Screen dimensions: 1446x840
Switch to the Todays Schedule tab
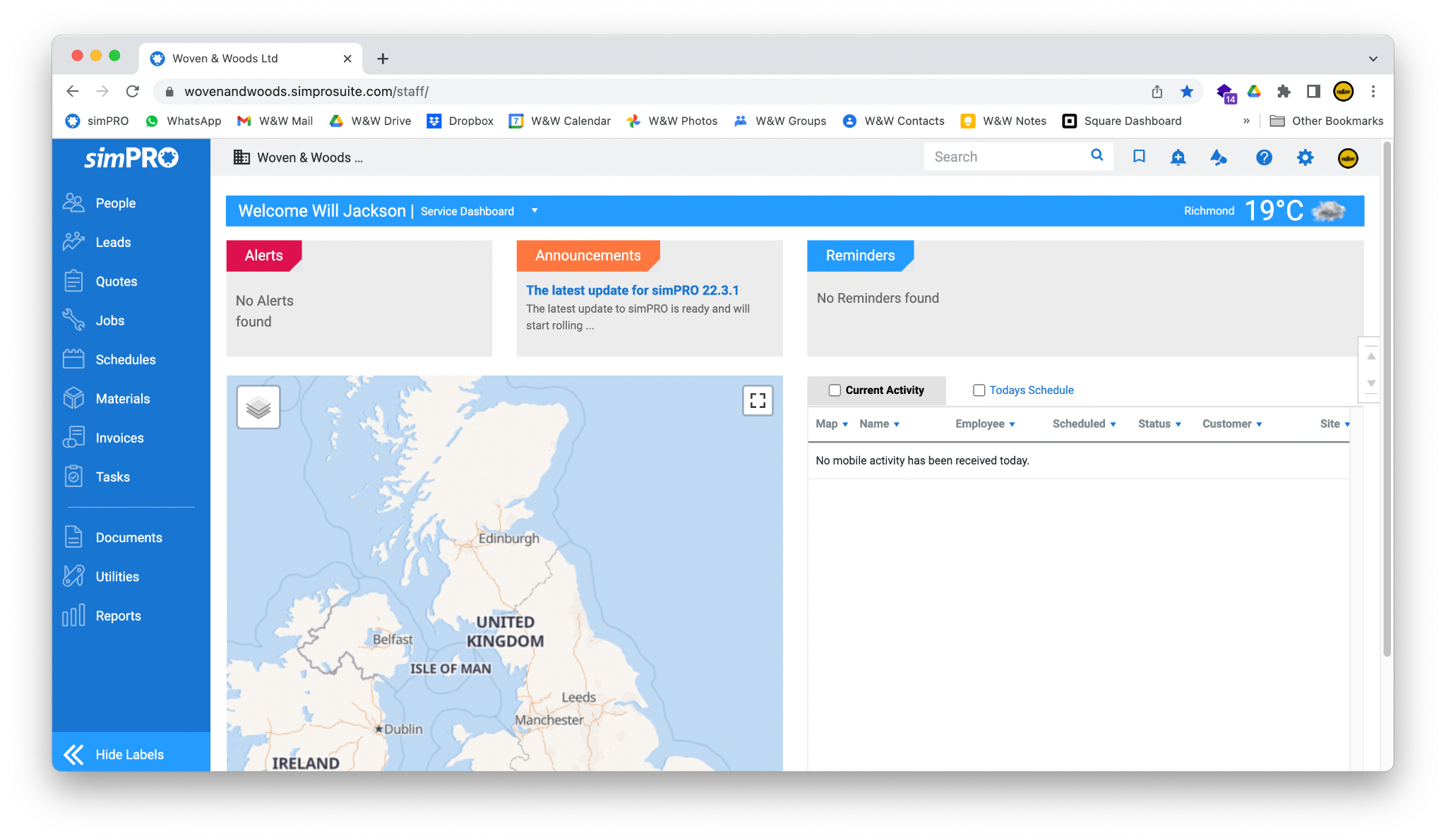[x=1031, y=390]
